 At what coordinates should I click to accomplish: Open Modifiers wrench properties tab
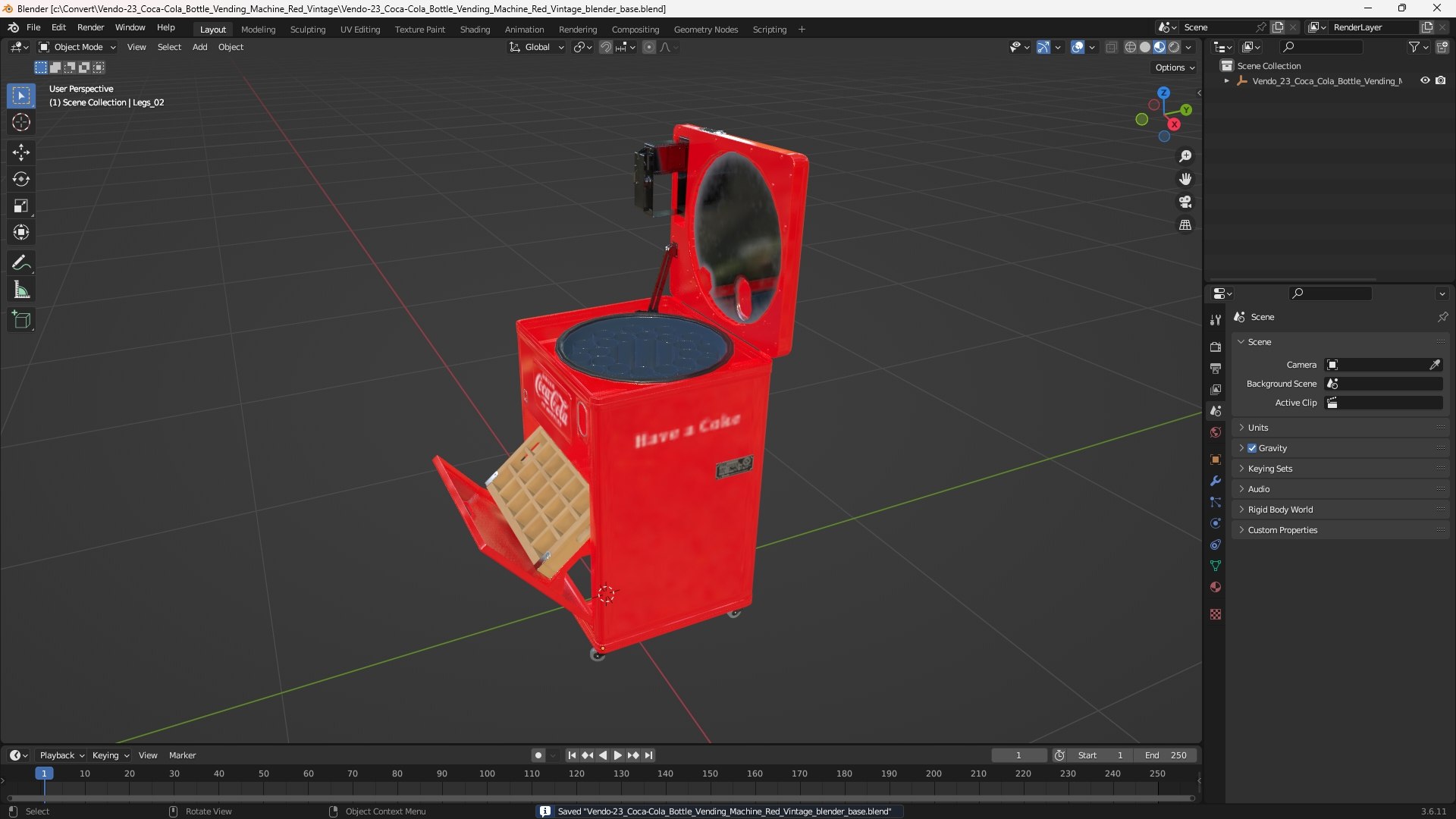(1216, 481)
